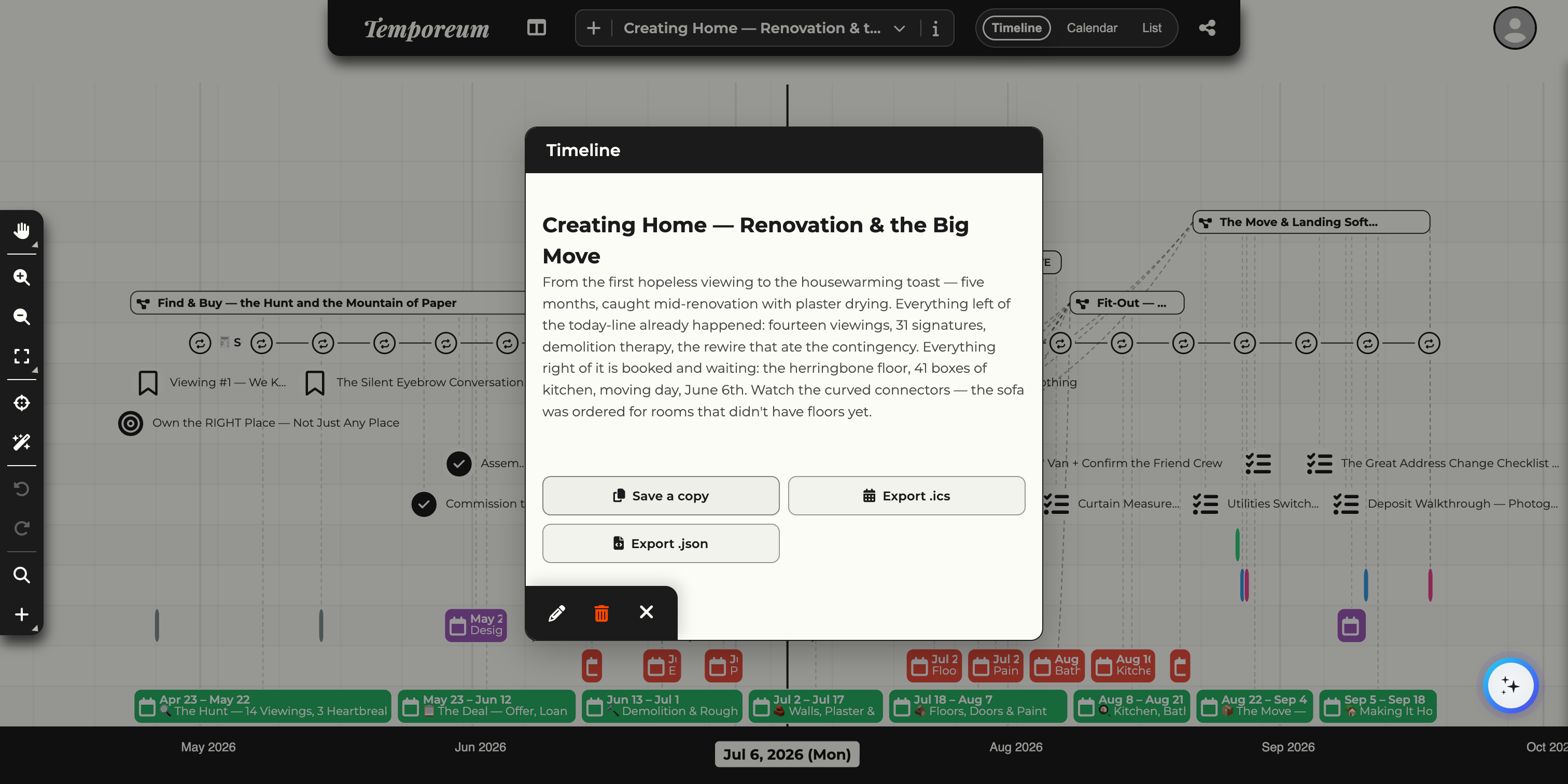
Task: Switch to List view
Action: pyautogui.click(x=1152, y=28)
